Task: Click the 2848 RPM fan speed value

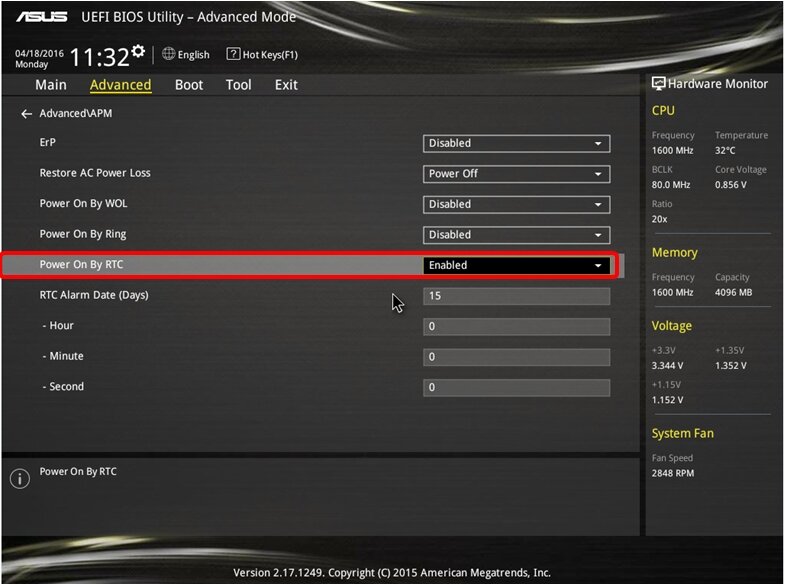Action: coord(673,473)
